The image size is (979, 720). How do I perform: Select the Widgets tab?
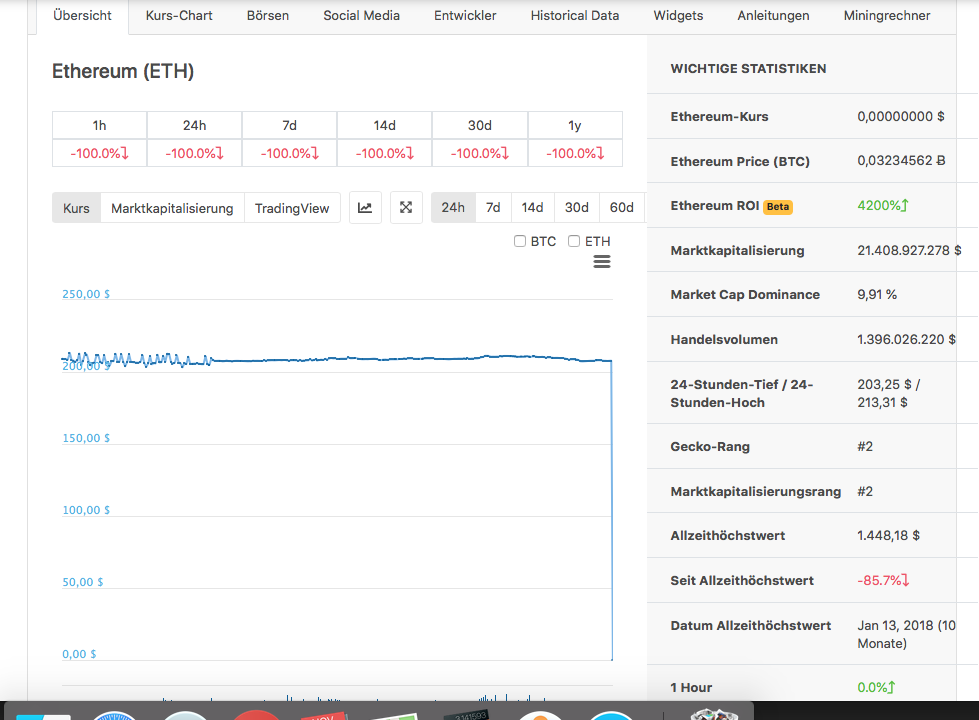point(678,15)
